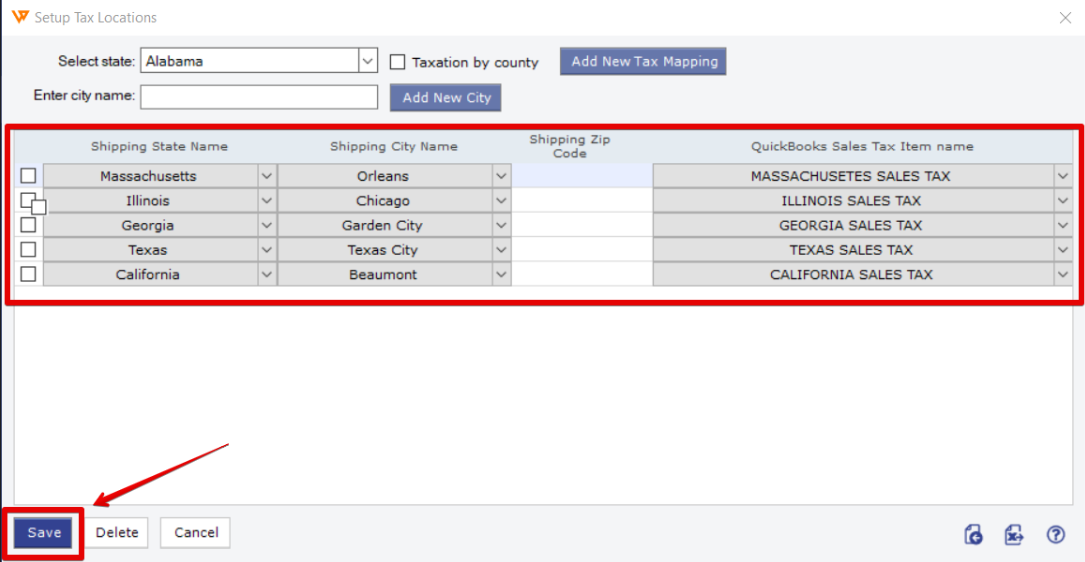
Task: Click the Add New Tax Mapping button
Action: point(643,61)
